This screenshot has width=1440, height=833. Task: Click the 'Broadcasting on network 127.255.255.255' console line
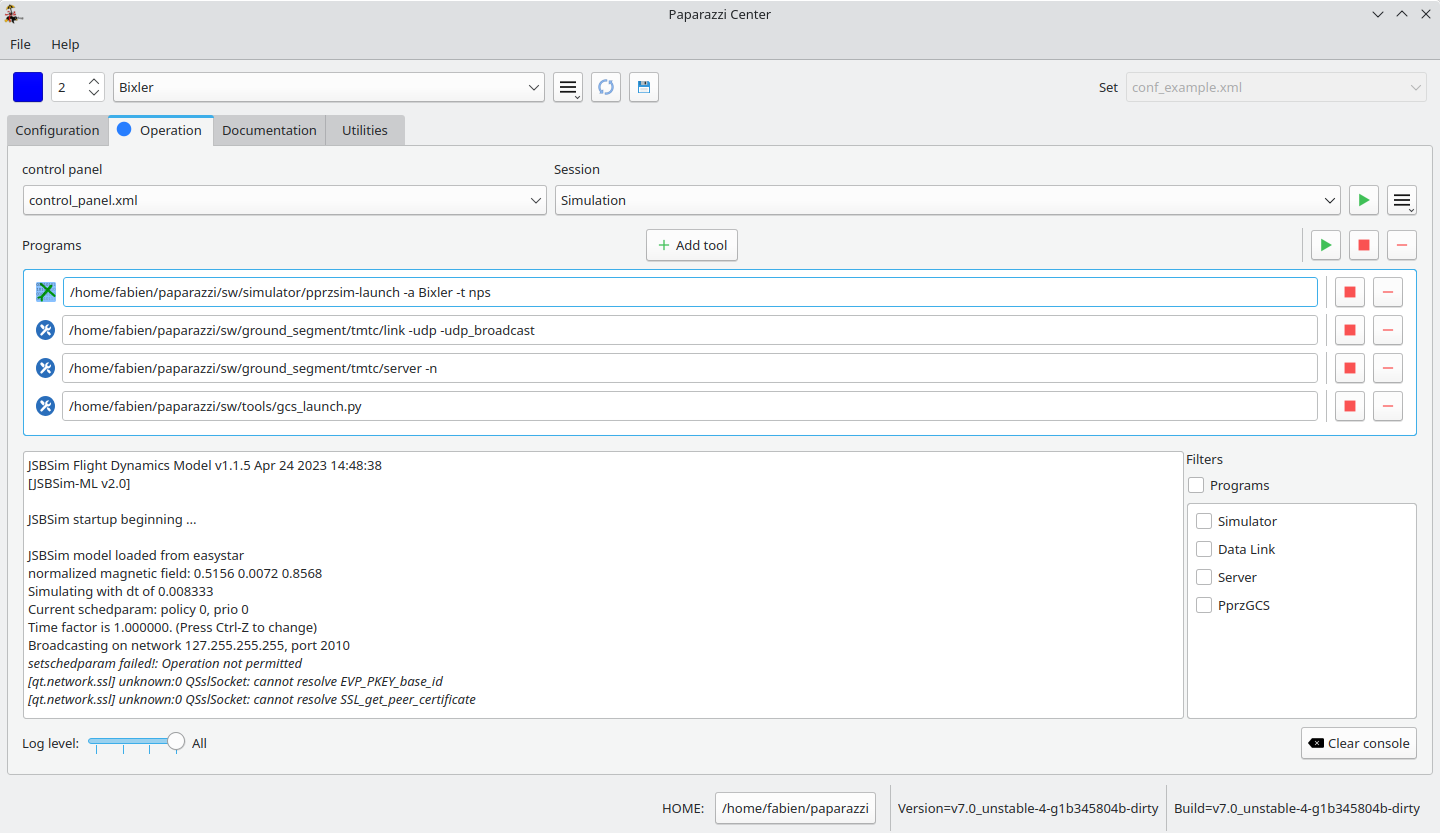tap(189, 645)
